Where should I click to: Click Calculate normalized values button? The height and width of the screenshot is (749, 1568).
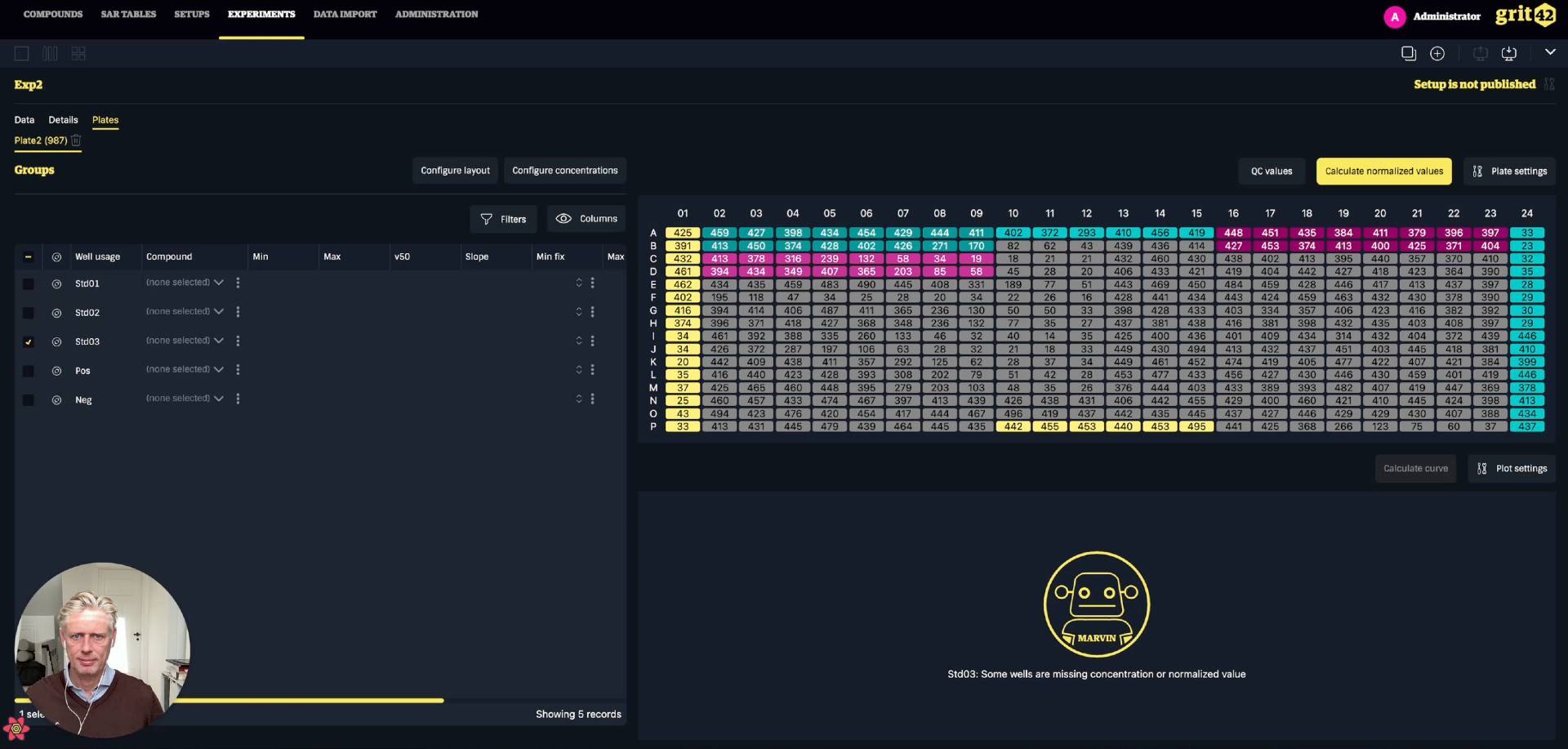pos(1383,172)
